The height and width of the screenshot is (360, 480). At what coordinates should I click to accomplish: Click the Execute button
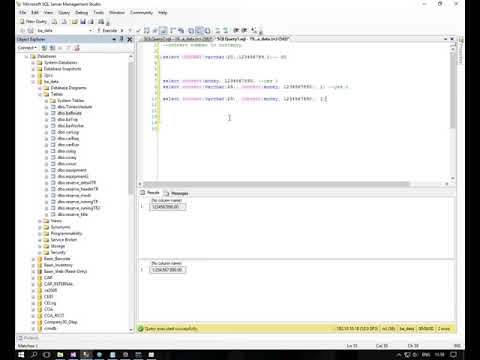[x=107, y=30]
